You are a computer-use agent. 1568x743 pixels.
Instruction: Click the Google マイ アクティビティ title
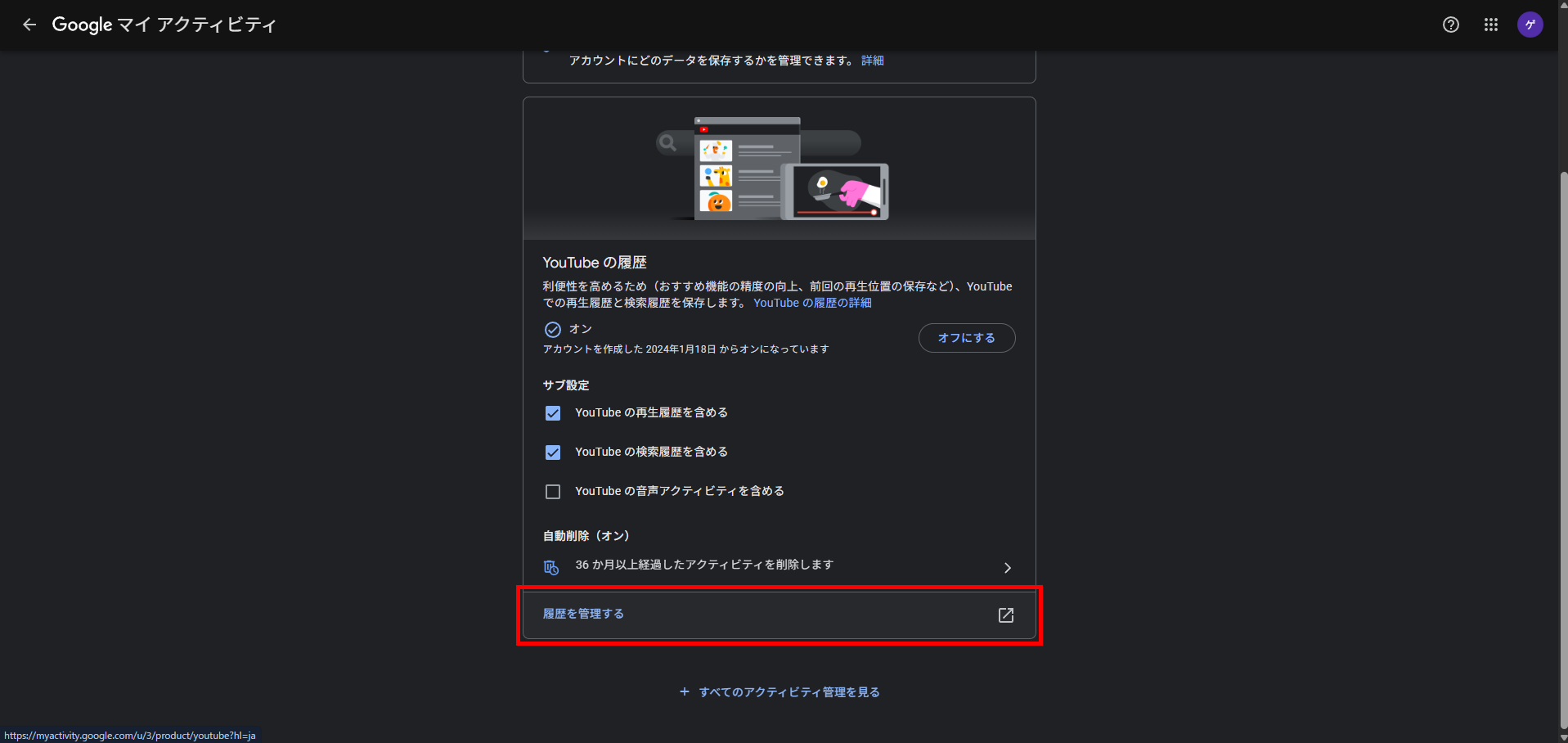164,25
